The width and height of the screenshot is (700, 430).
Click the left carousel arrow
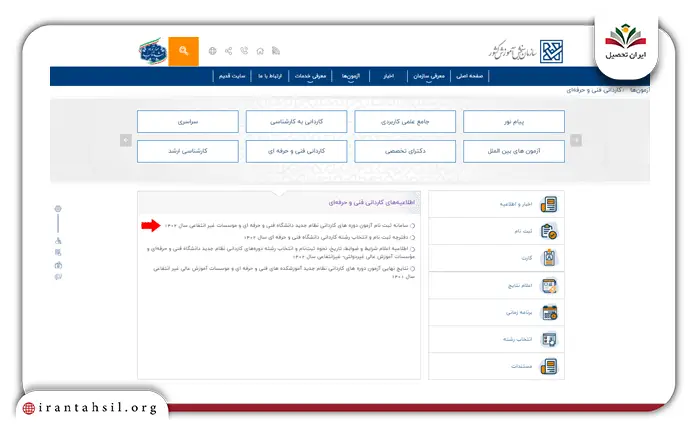(x=126, y=140)
